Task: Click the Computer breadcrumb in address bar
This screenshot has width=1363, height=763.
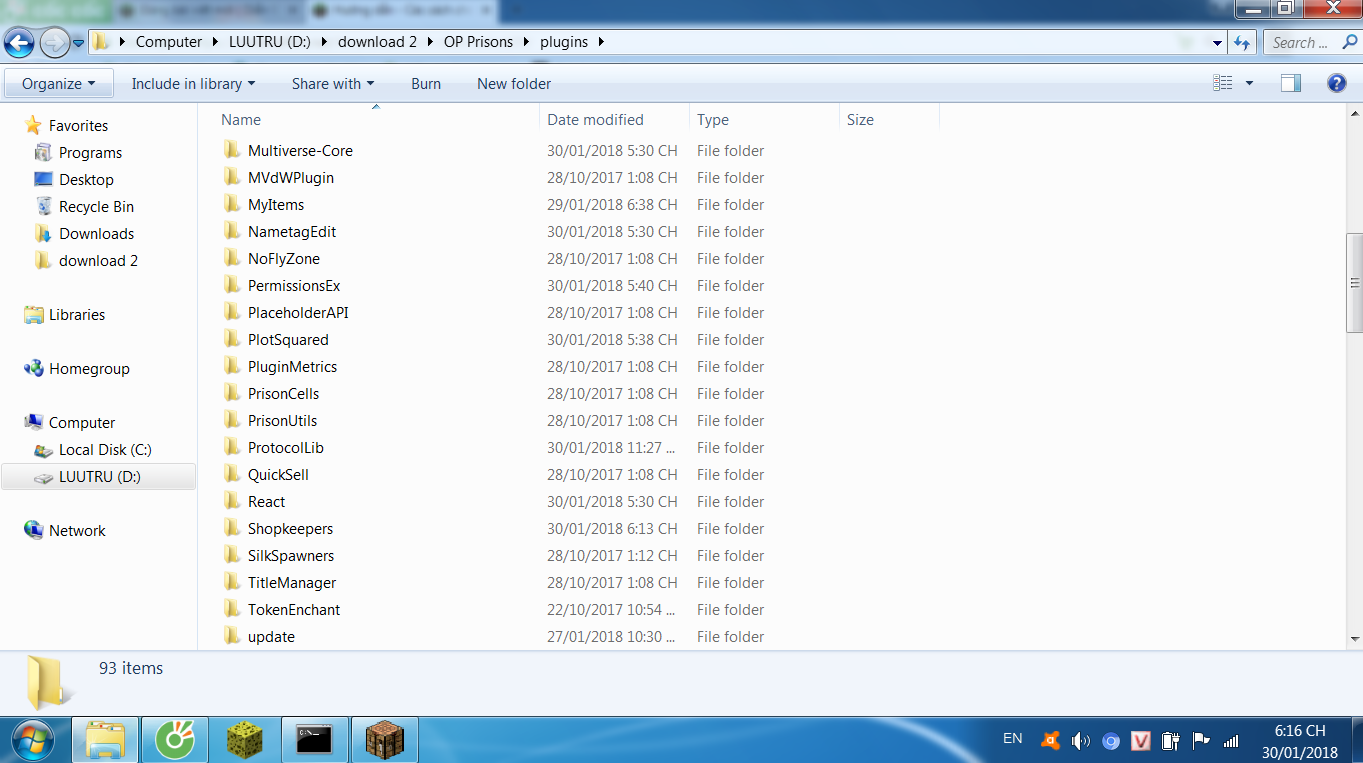Action: coord(168,42)
